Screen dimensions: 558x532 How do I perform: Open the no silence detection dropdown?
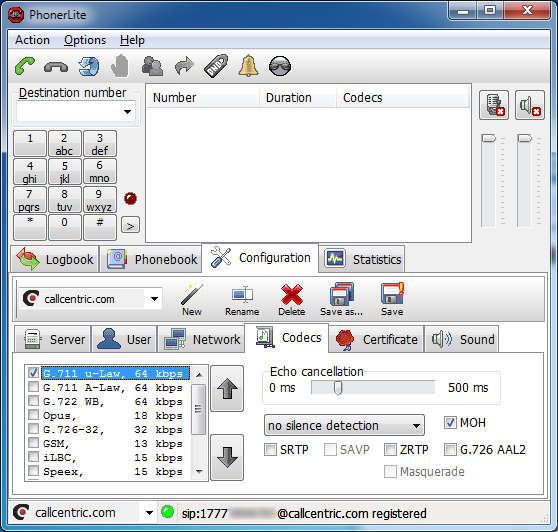tap(344, 425)
